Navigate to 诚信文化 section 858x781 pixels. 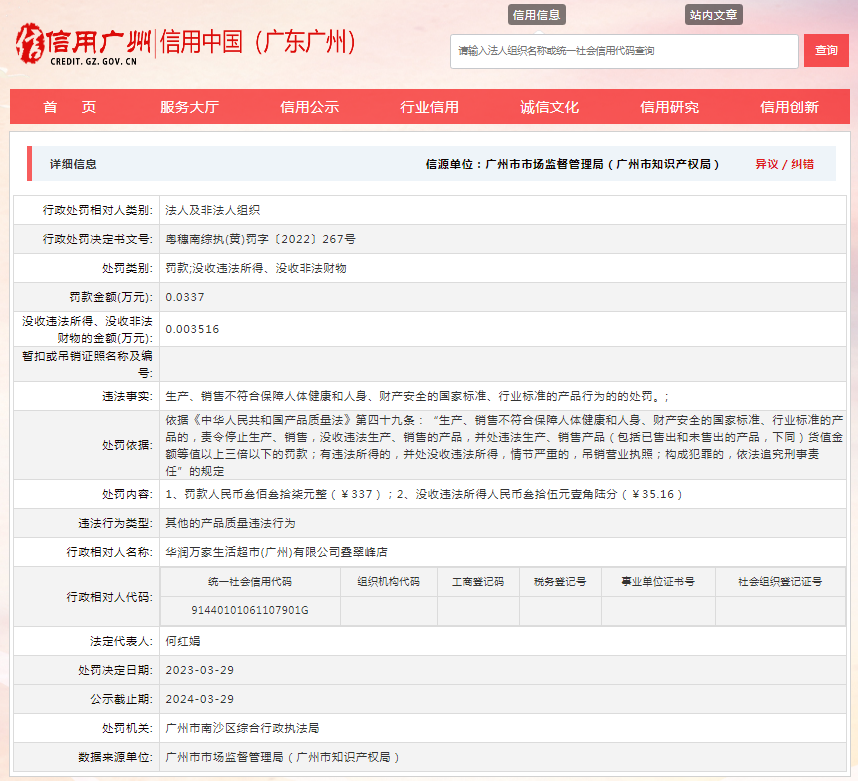point(549,107)
